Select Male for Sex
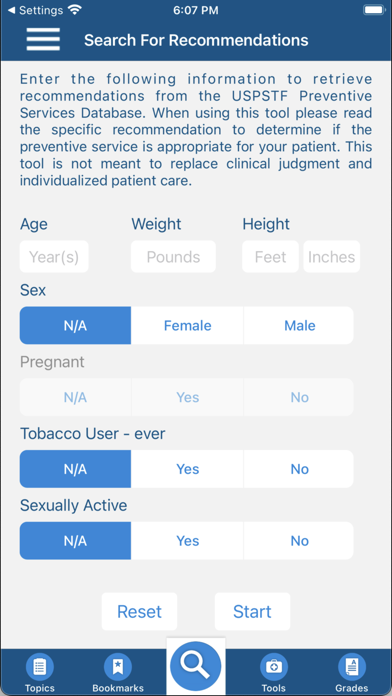392x696 pixels. click(299, 325)
